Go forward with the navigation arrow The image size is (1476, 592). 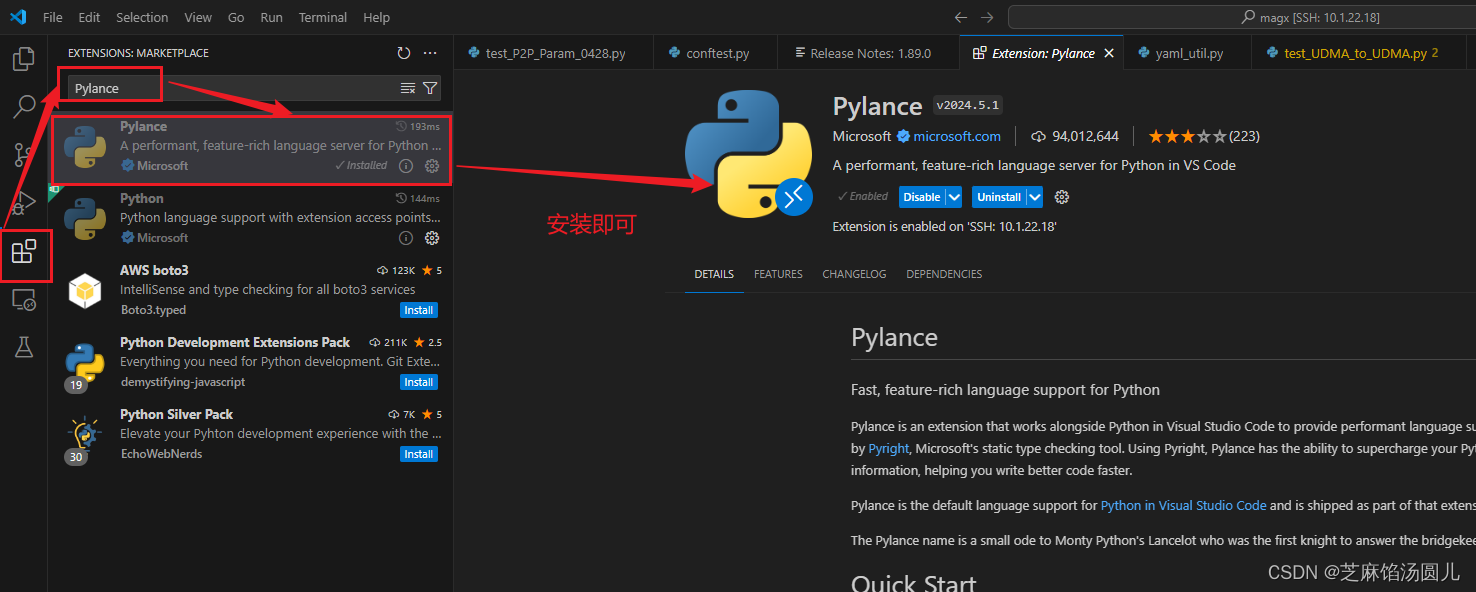(987, 17)
